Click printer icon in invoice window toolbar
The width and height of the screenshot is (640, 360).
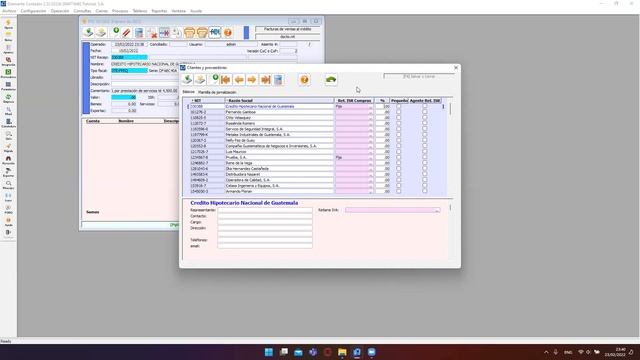[x=101, y=33]
